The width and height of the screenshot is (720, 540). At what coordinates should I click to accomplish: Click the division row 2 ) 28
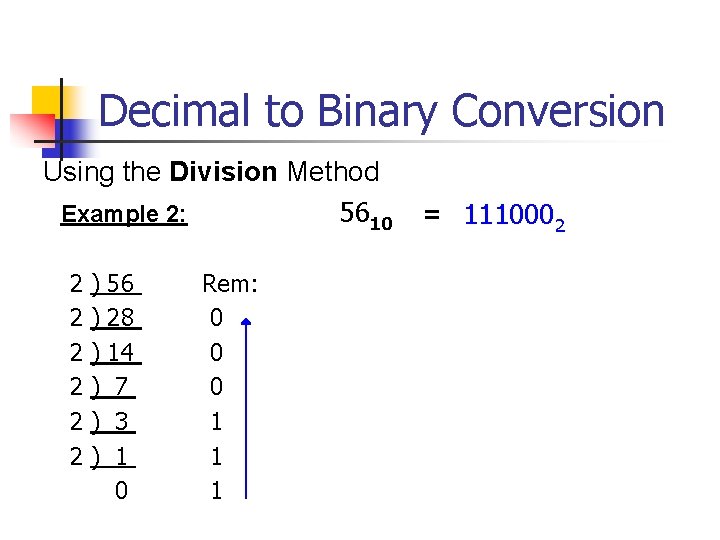click(106, 318)
